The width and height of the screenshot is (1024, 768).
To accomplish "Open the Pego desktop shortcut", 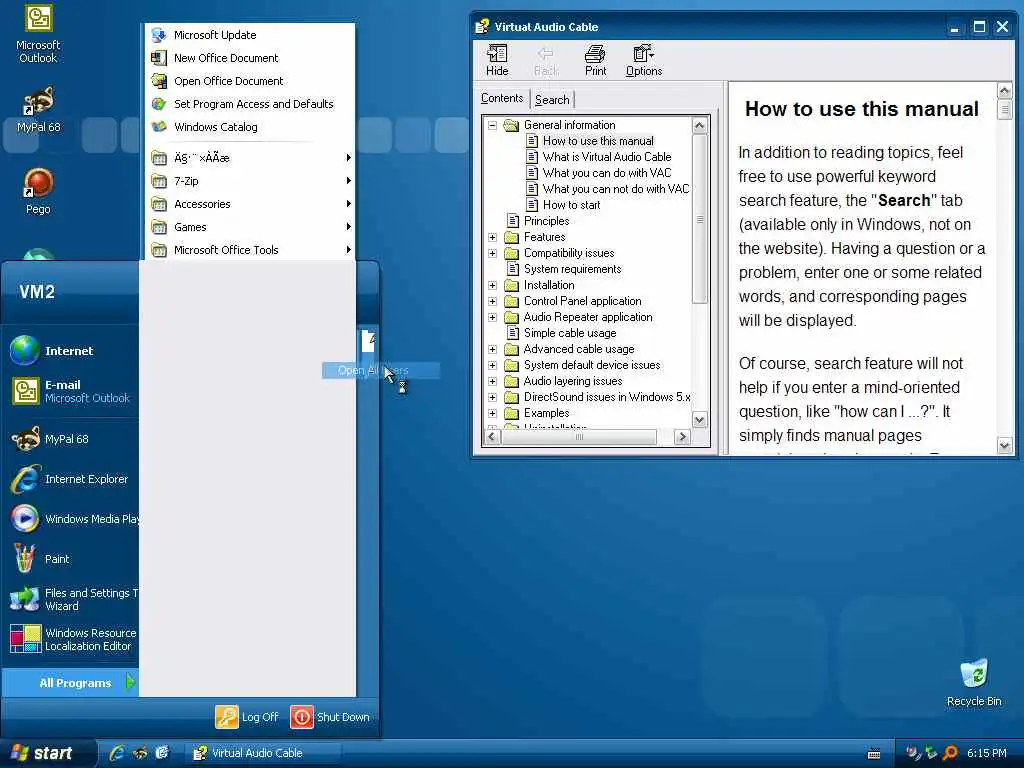I will (38, 191).
